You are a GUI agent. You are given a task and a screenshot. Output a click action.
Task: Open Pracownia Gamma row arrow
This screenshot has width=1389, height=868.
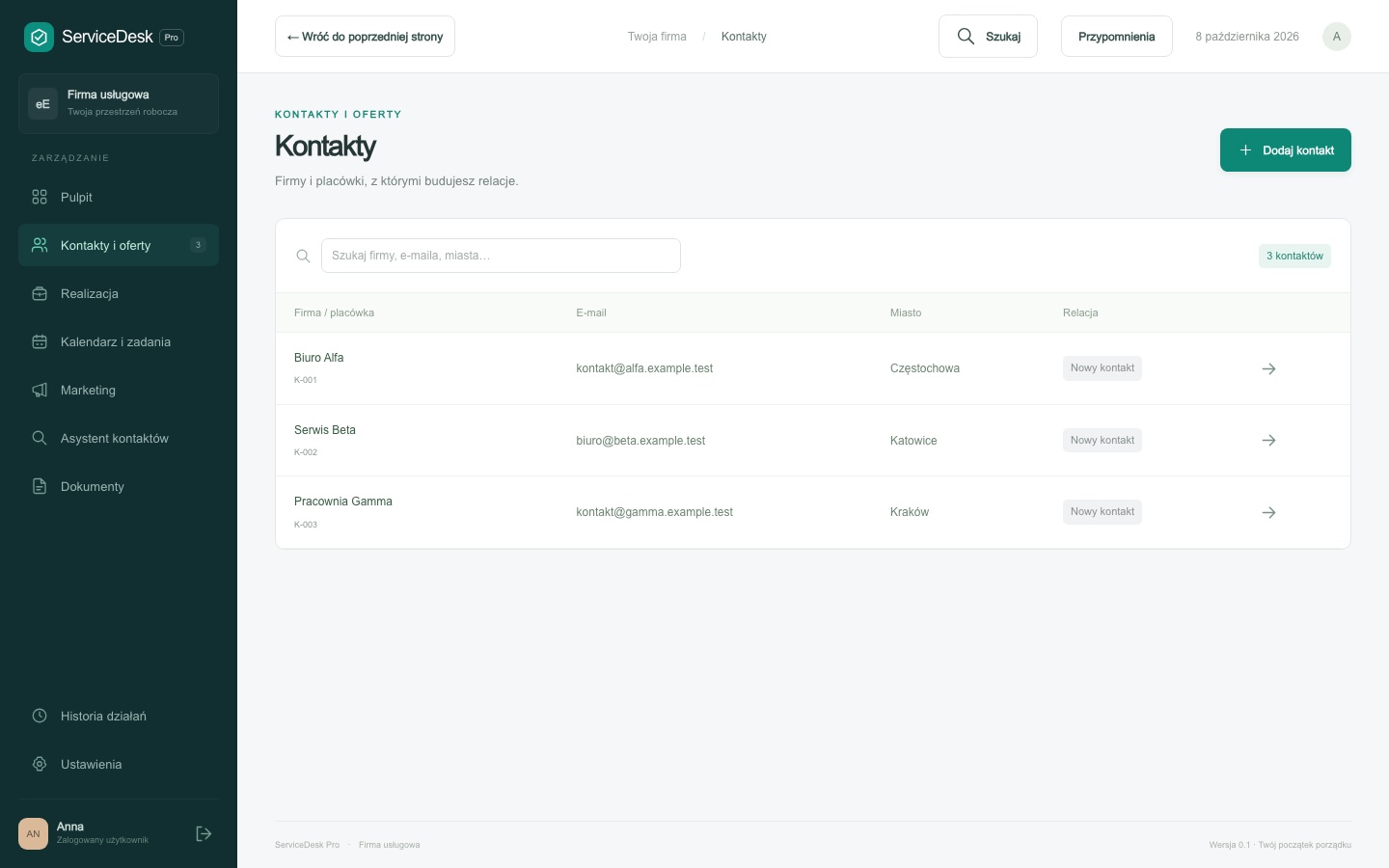tap(1268, 512)
